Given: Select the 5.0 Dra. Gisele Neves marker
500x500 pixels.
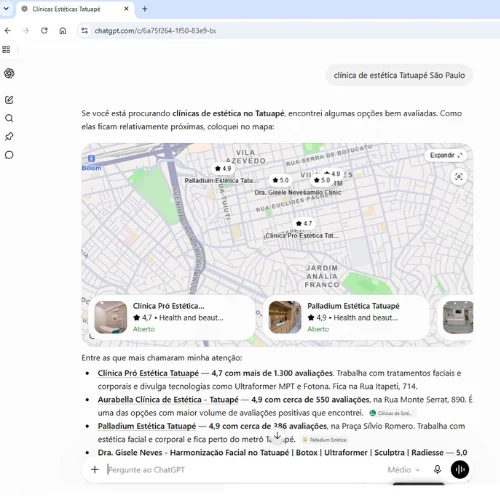Looking at the screenshot, I should click(280, 180).
